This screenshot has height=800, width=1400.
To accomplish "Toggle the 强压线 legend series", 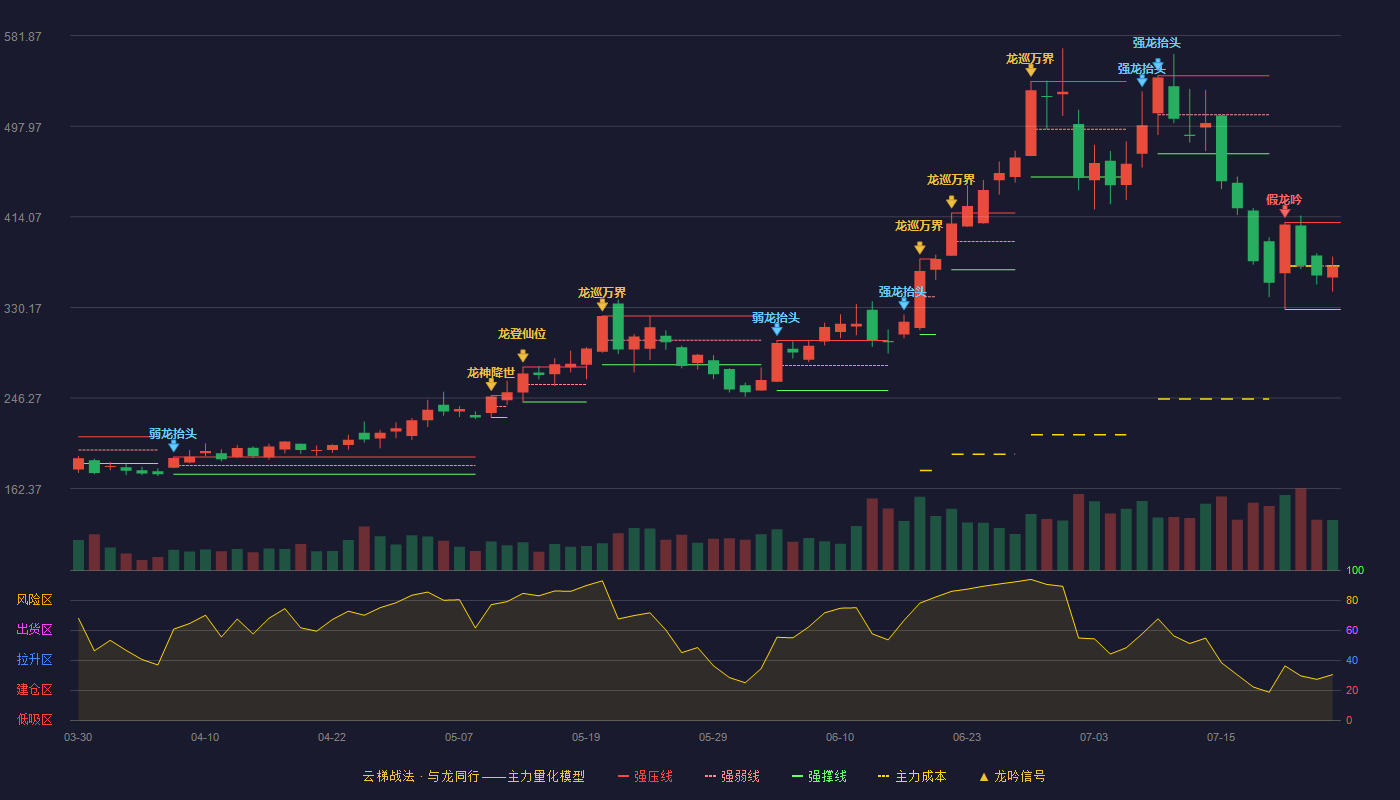I will pyautogui.click(x=645, y=777).
